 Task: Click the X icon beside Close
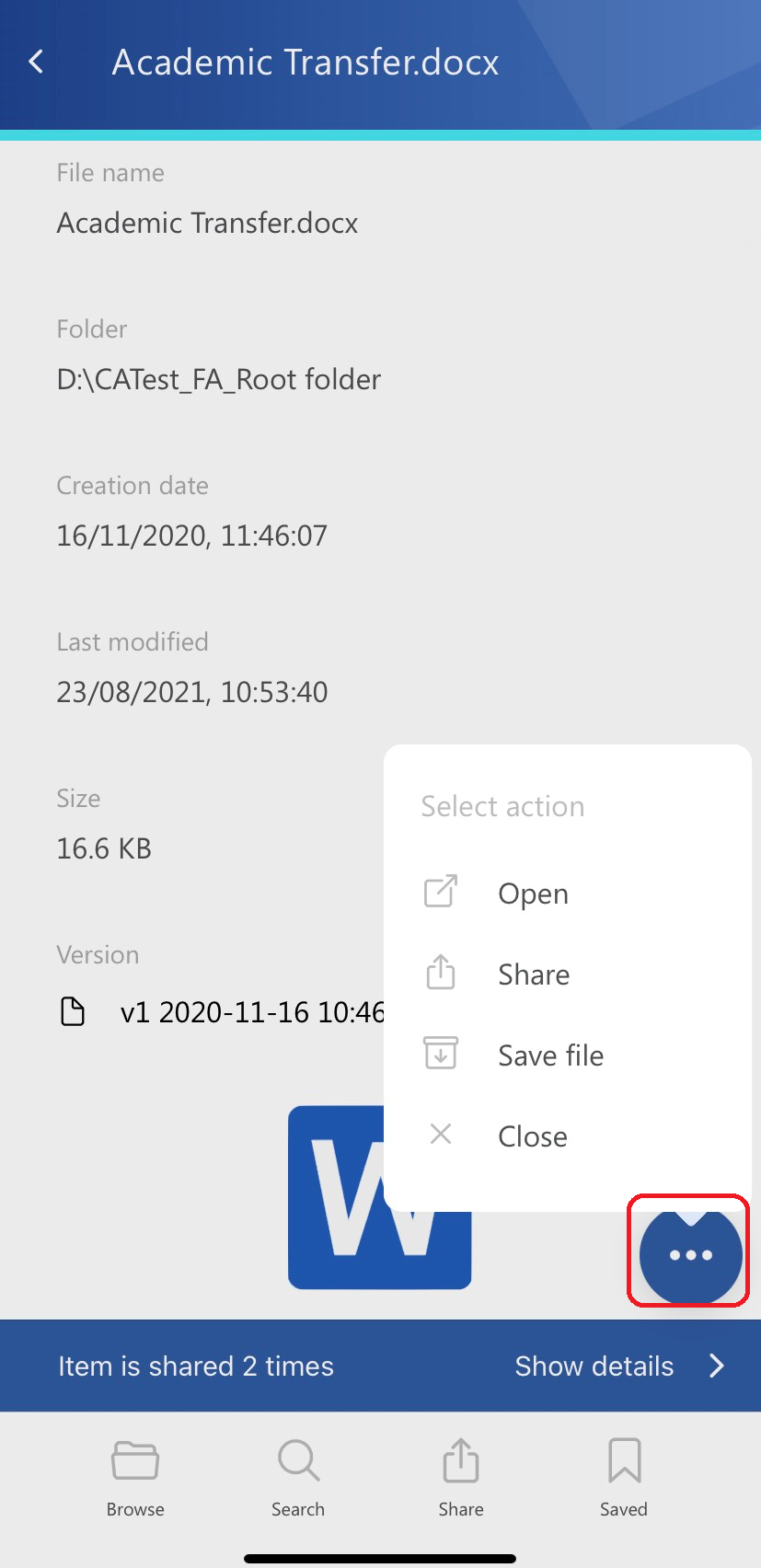(x=441, y=1135)
